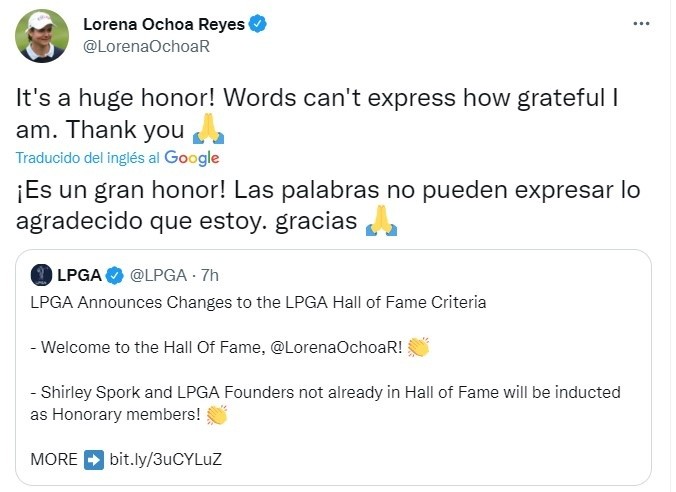Viewport: 676px width, 492px height.
Task: Click Lorena Ochoa's profile picture
Action: [41, 36]
